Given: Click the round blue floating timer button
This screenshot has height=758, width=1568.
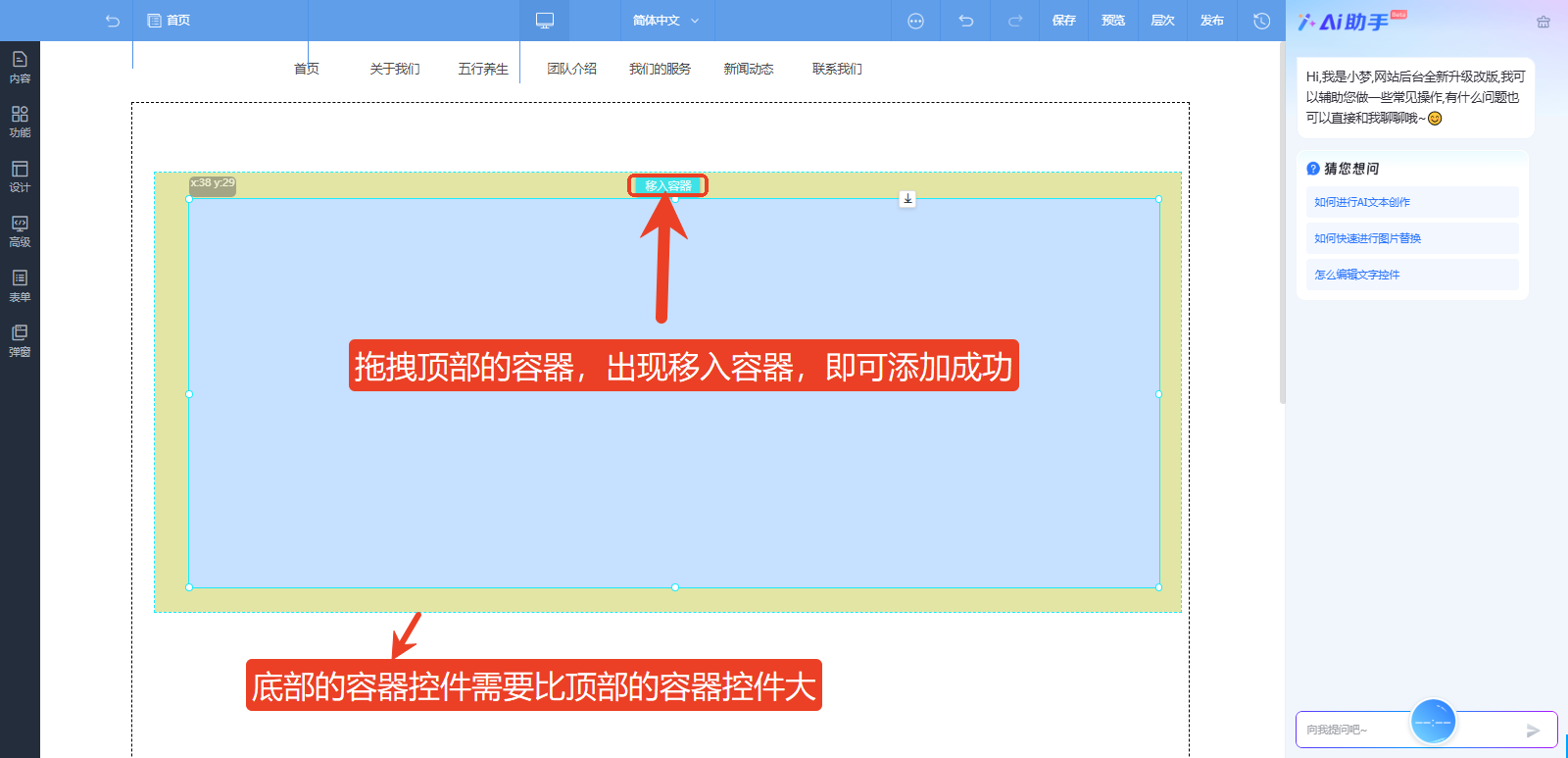Looking at the screenshot, I should coord(1433,723).
